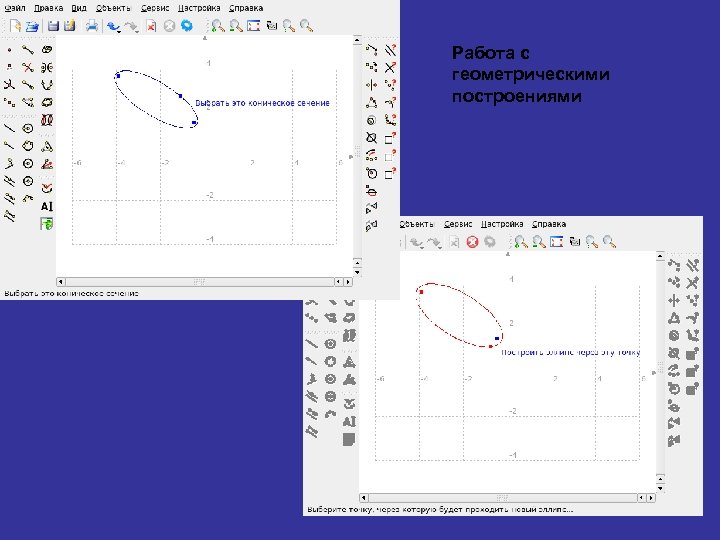This screenshot has width=720, height=540.
Task: Open Сервис menu in the lower window
Action: click(458, 224)
